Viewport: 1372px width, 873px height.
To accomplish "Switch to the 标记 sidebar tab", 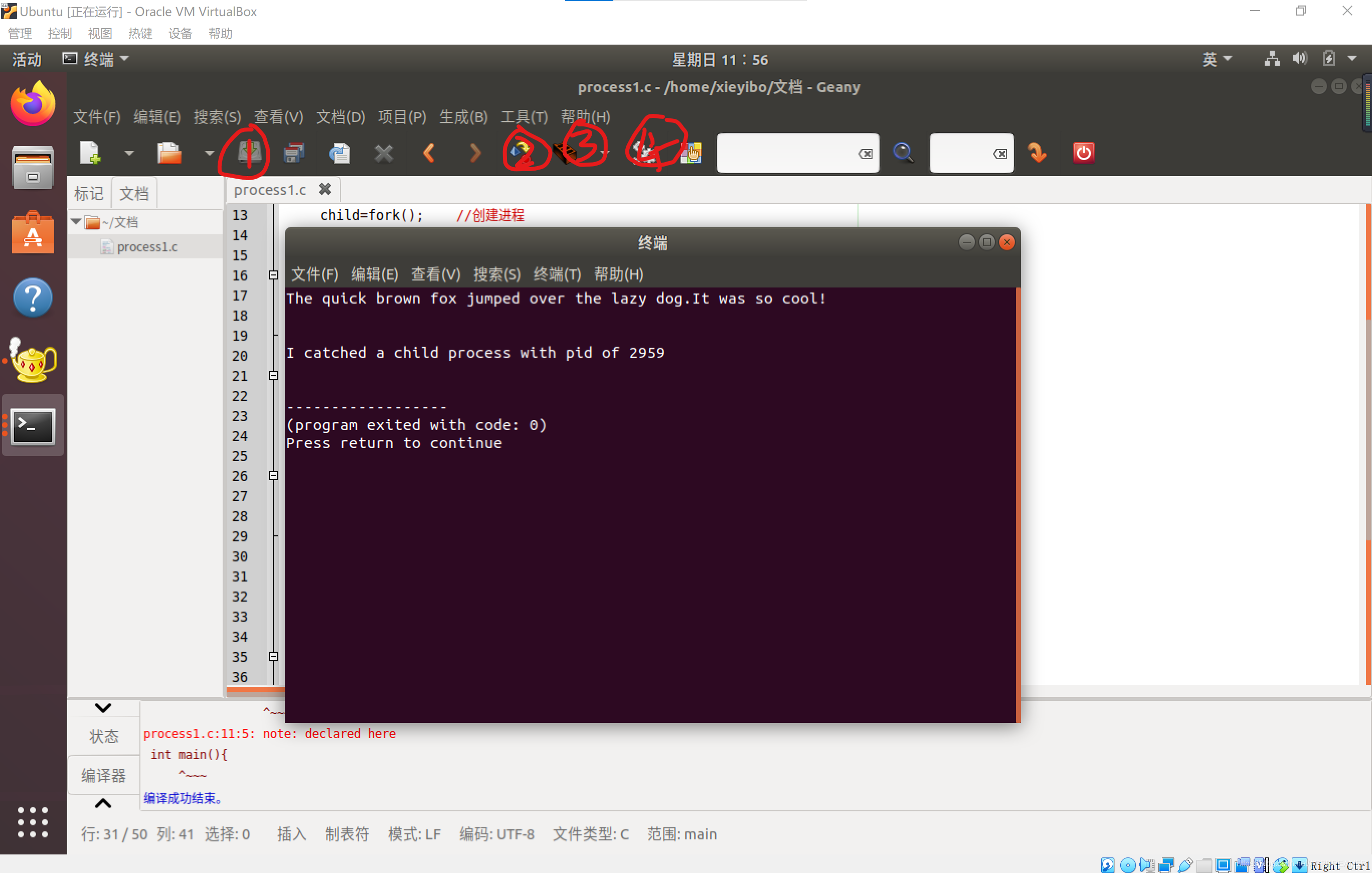I will pyautogui.click(x=89, y=193).
